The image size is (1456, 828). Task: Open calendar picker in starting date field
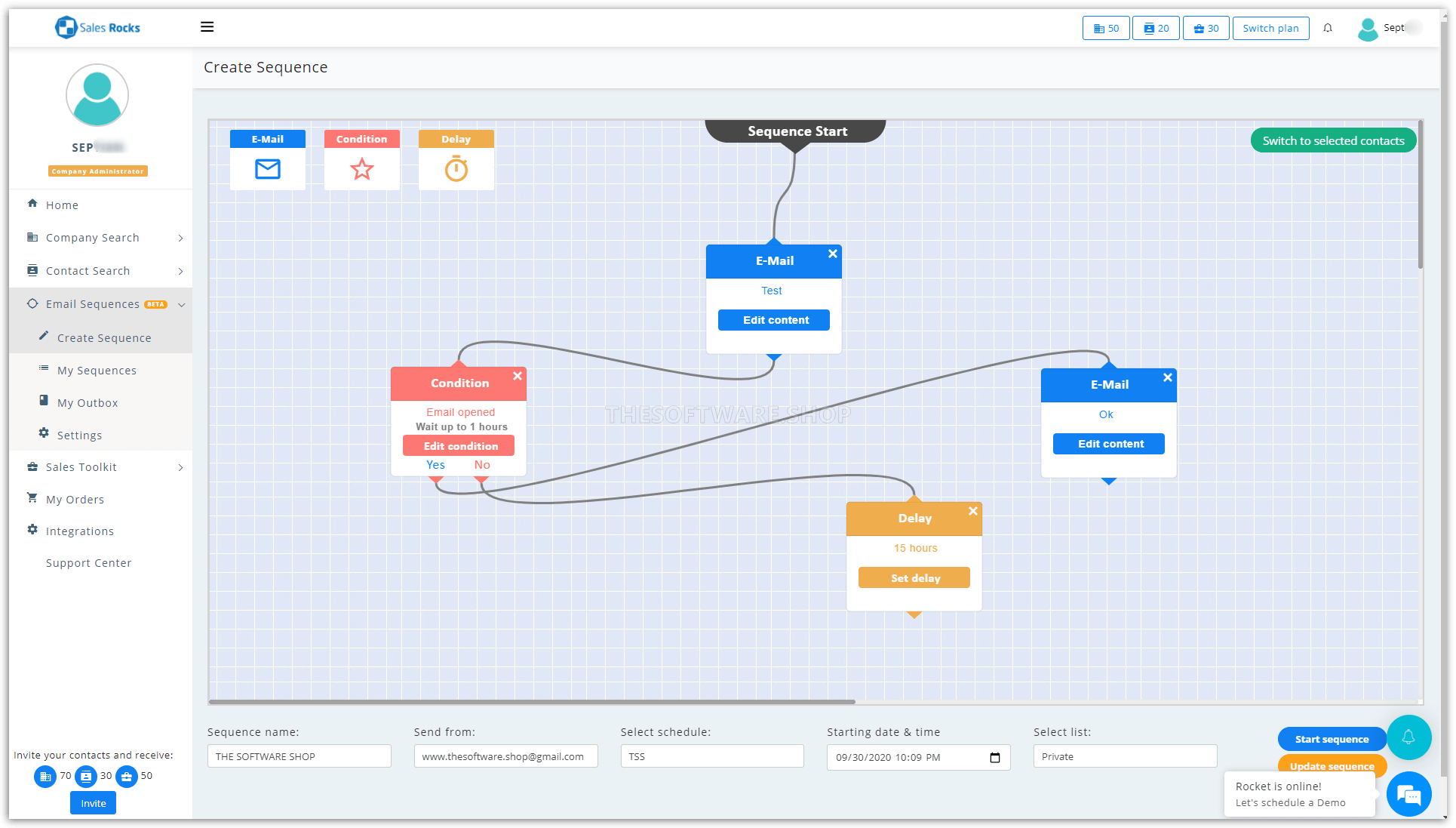click(995, 757)
